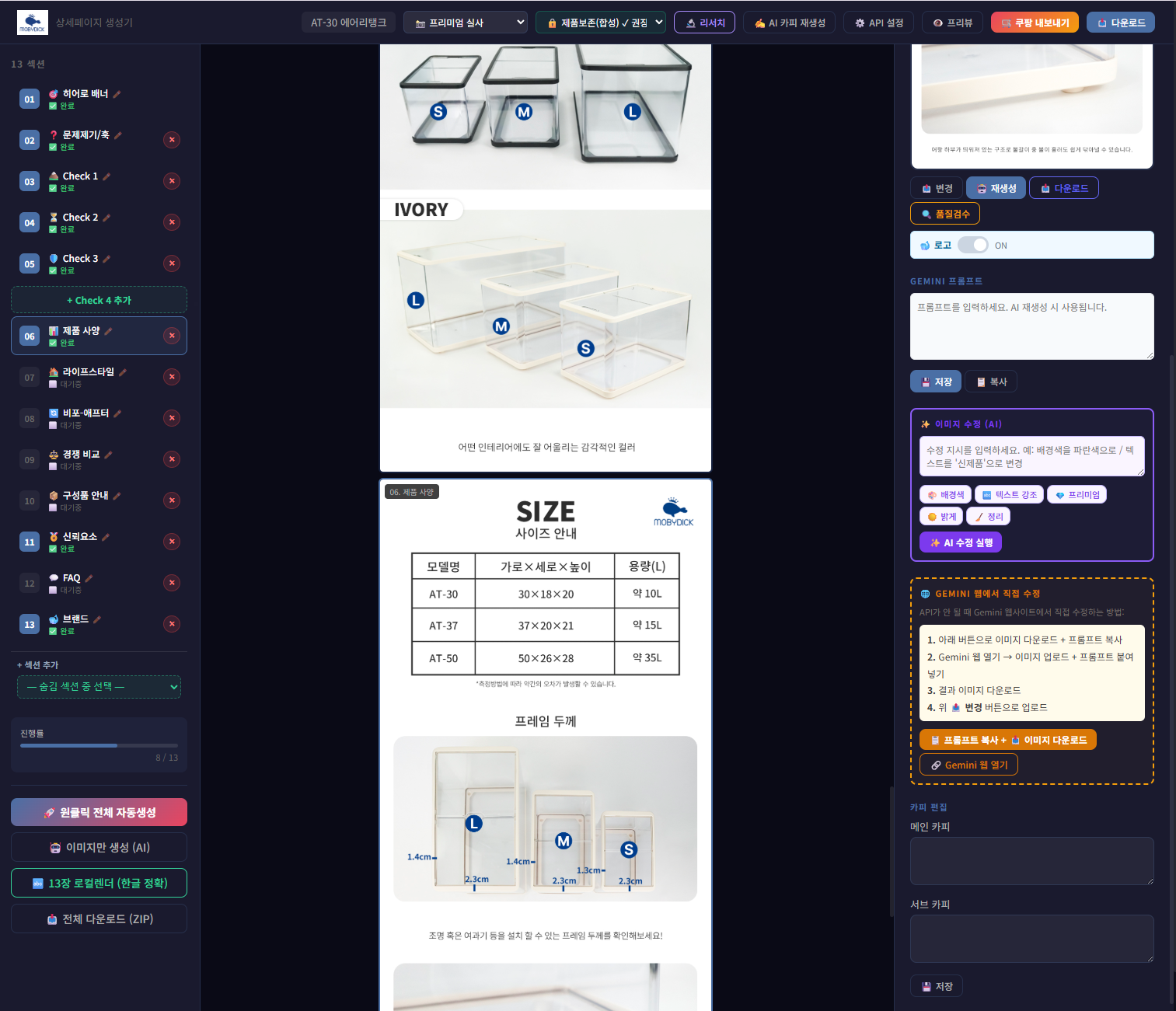Screen dimensions: 1176x1011
Task: Click 쿠팡 내보내기 button
Action: pyautogui.click(x=1035, y=23)
